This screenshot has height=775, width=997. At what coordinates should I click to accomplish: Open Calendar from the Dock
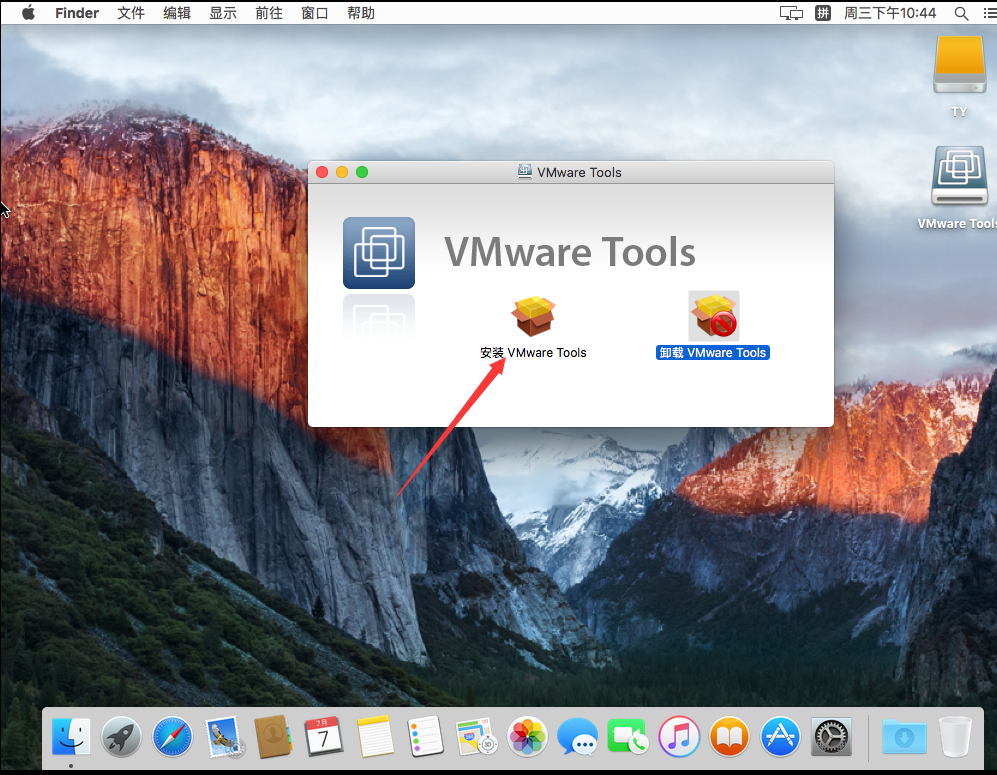tap(324, 737)
